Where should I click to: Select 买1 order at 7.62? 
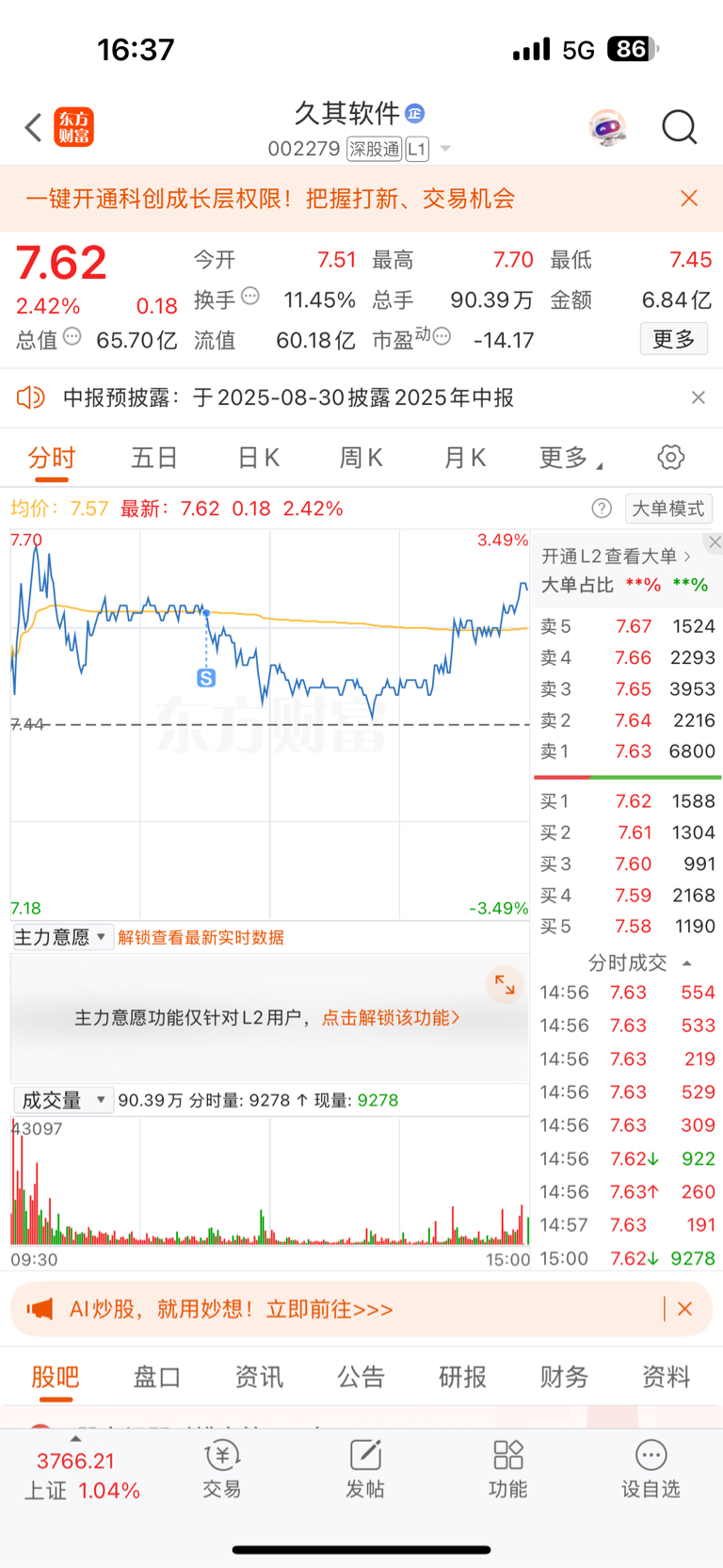coord(627,801)
